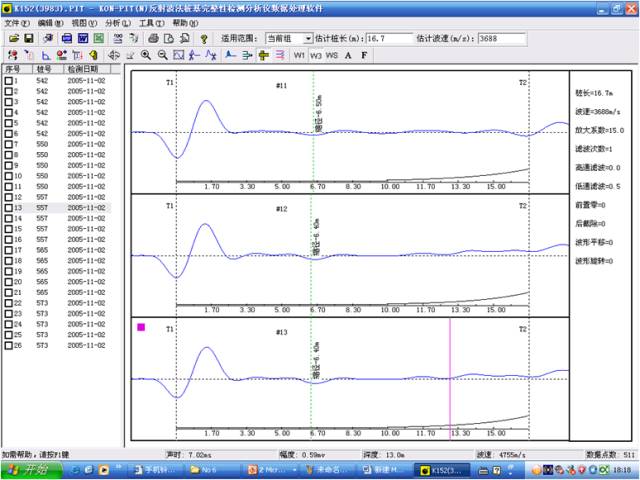Export to Word using the W icon

pos(84,38)
